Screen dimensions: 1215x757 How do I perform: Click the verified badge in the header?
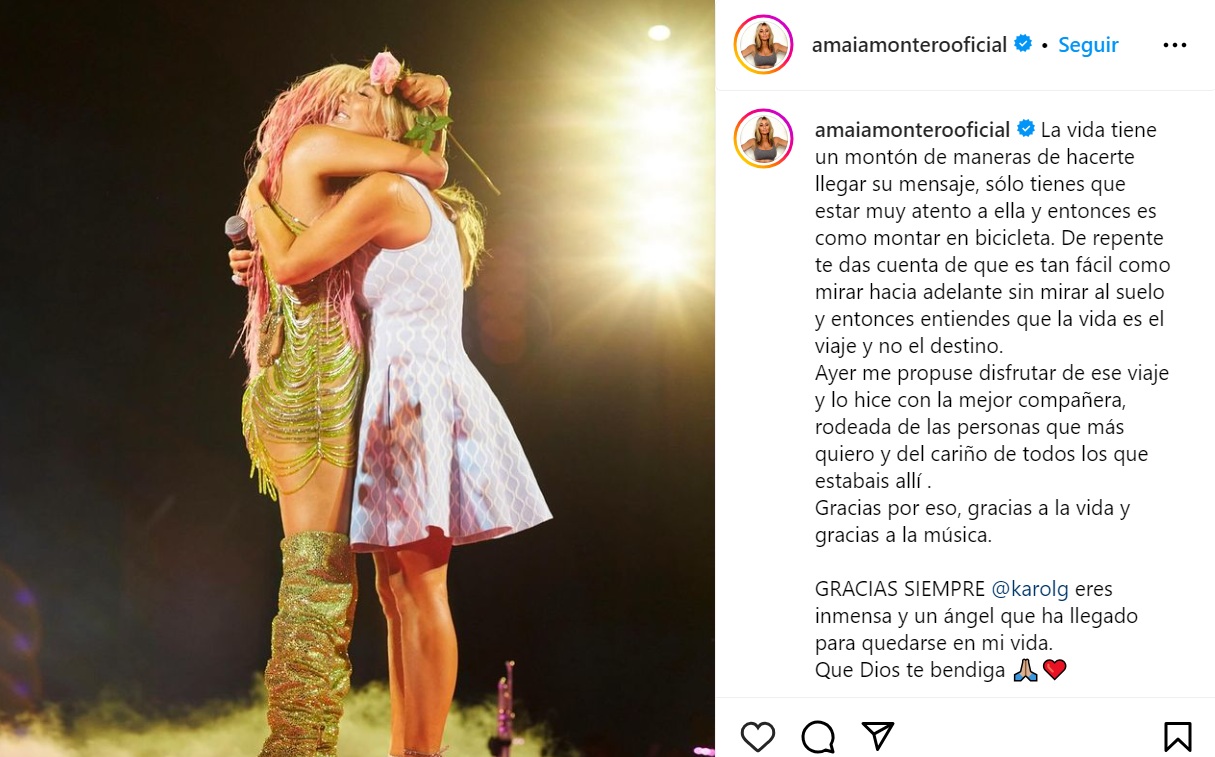[1023, 44]
